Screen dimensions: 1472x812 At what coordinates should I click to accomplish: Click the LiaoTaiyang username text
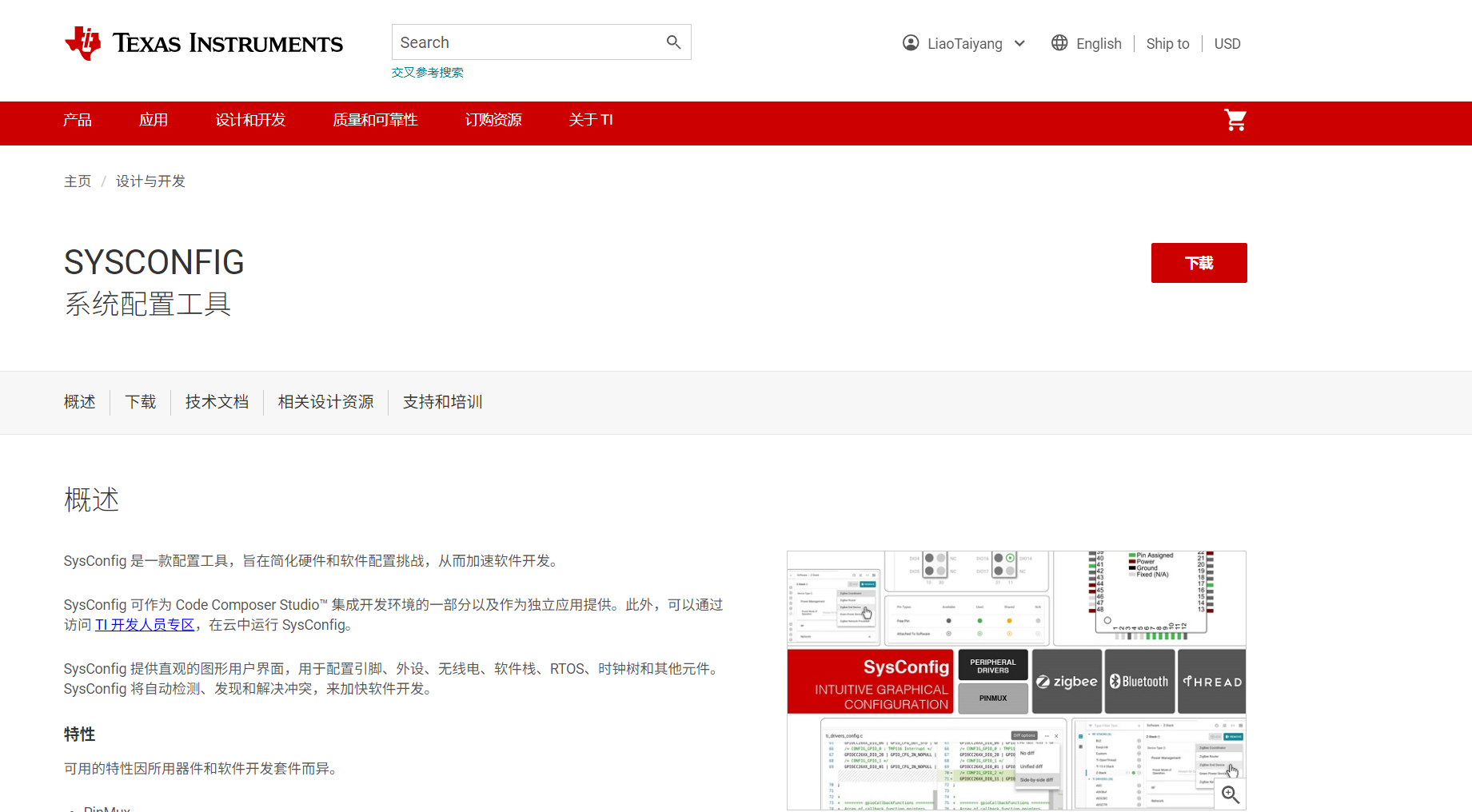click(964, 44)
